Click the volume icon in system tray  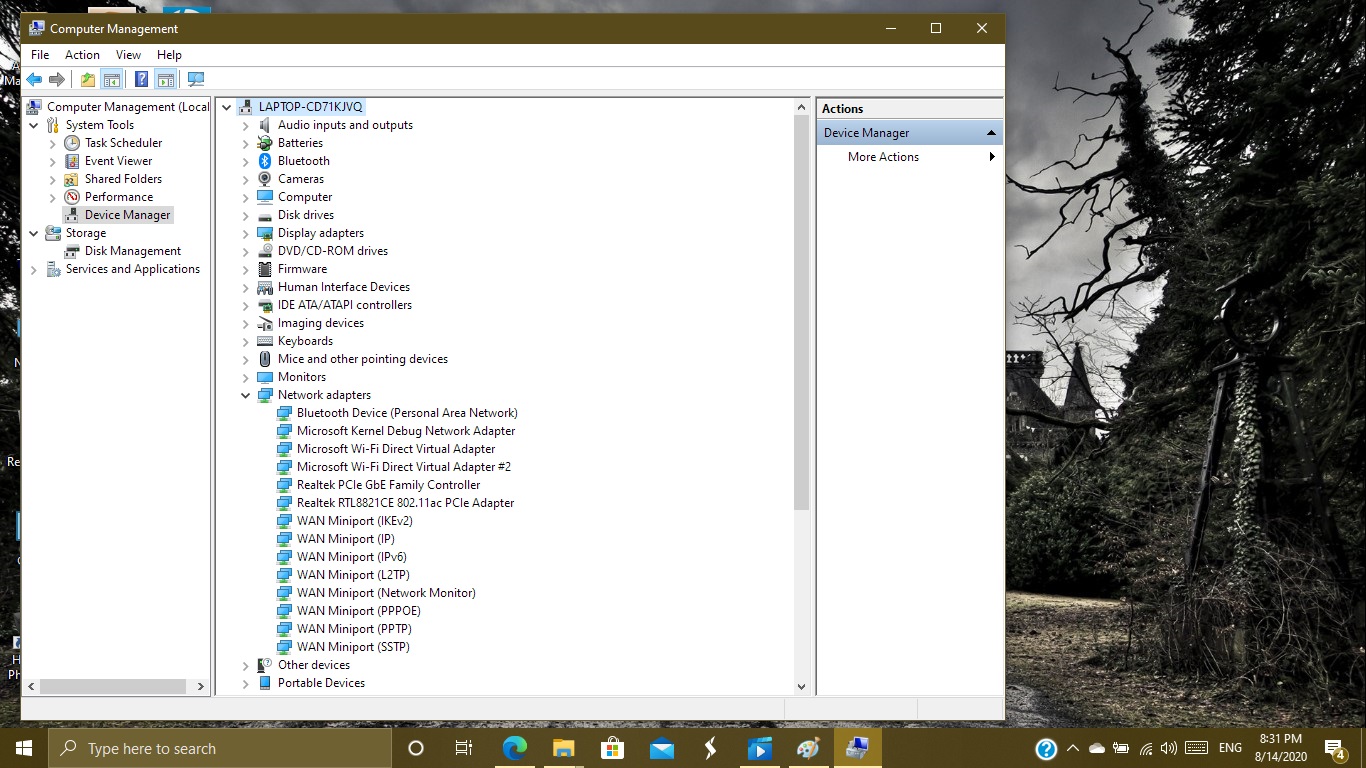[x=1169, y=748]
